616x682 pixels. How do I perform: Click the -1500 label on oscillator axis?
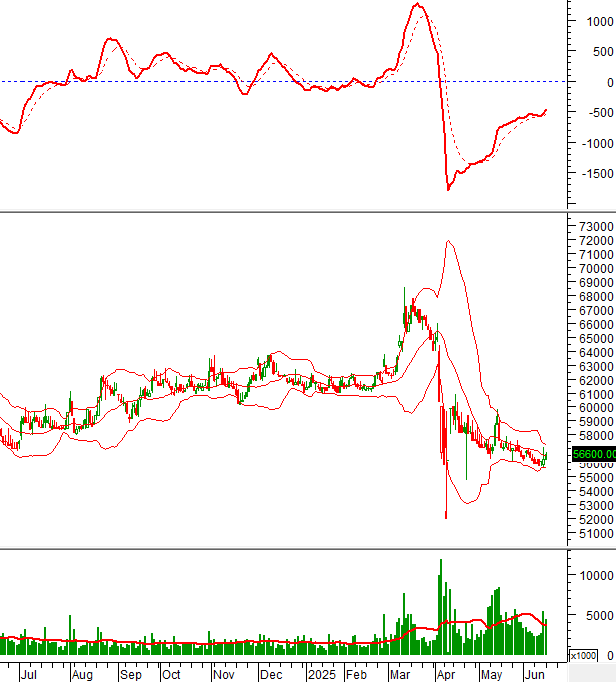point(597,174)
